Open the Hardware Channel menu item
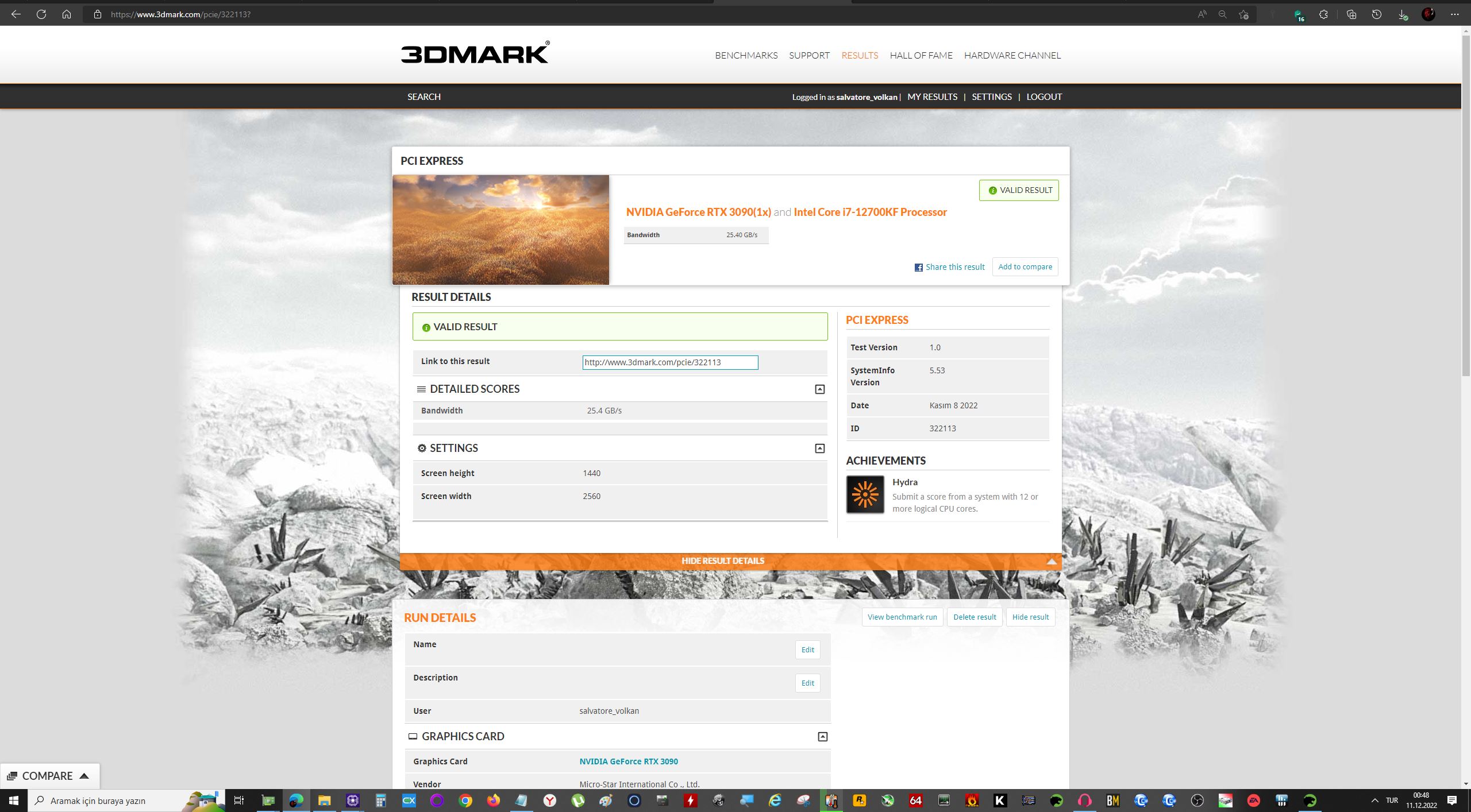 click(x=1012, y=56)
